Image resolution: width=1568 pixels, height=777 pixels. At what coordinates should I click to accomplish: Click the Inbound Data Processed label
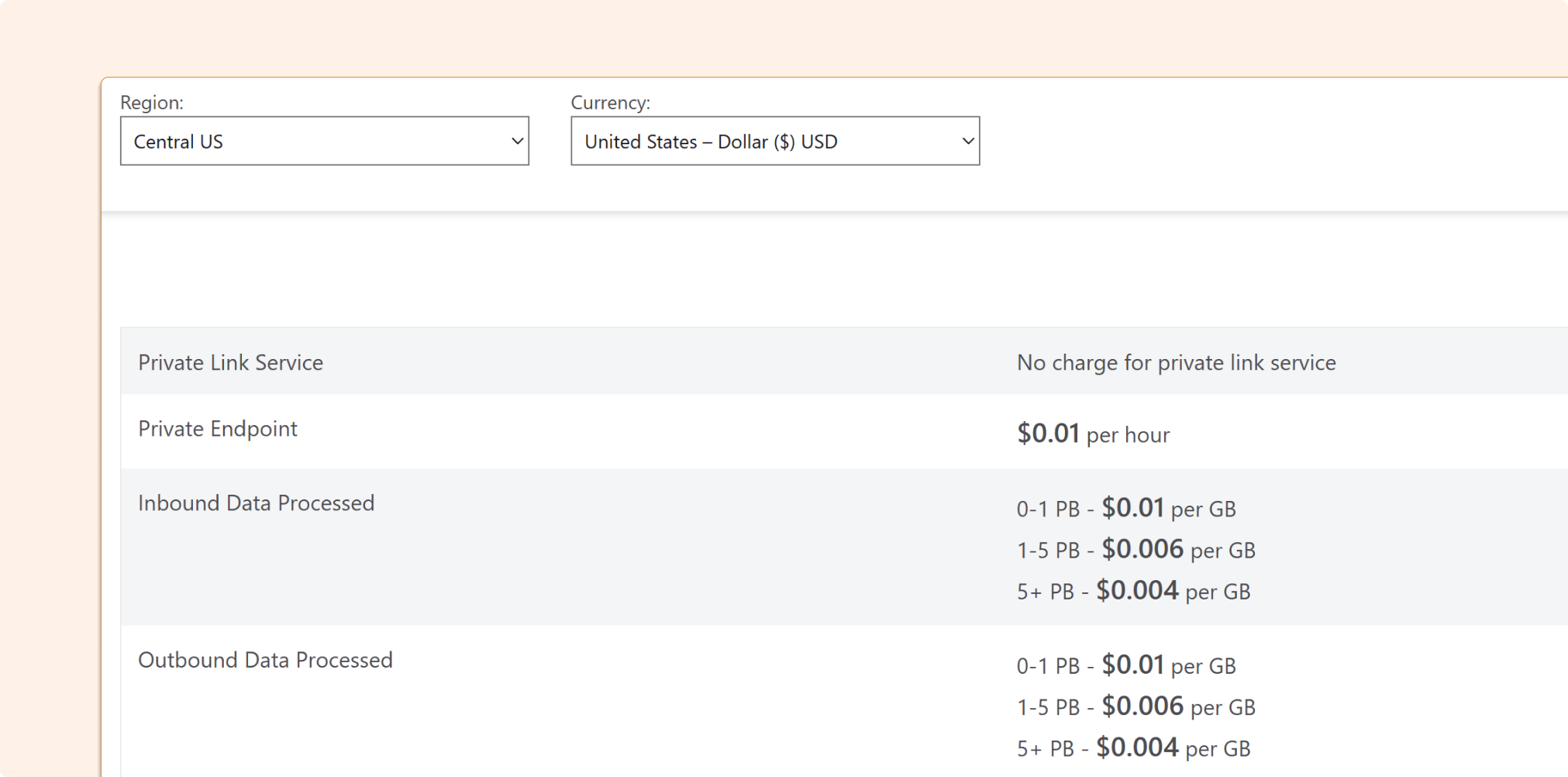tap(256, 503)
